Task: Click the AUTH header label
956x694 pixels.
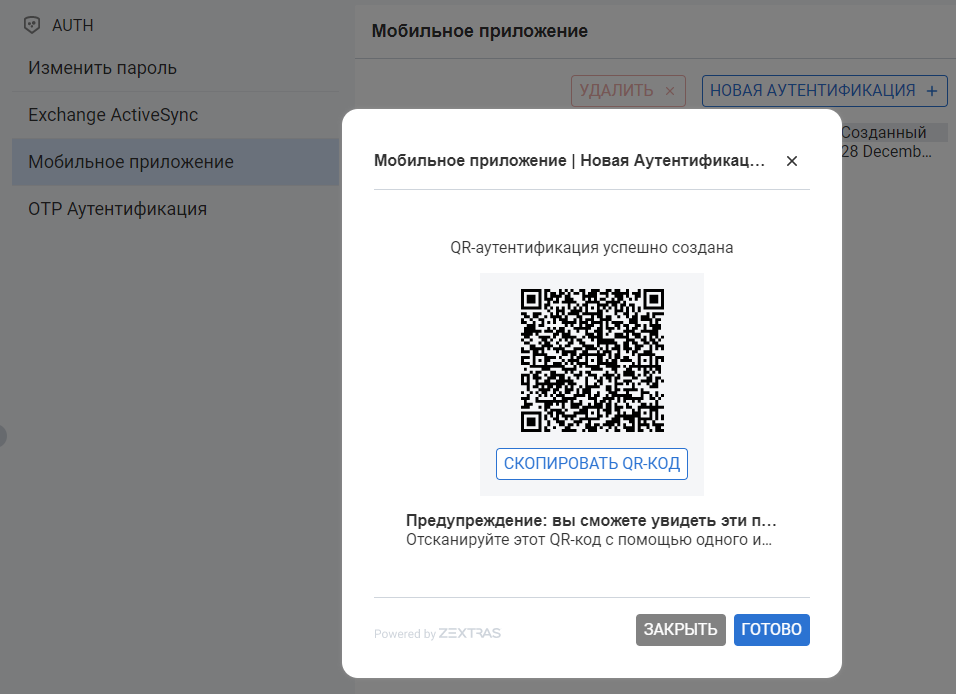Action: (73, 25)
